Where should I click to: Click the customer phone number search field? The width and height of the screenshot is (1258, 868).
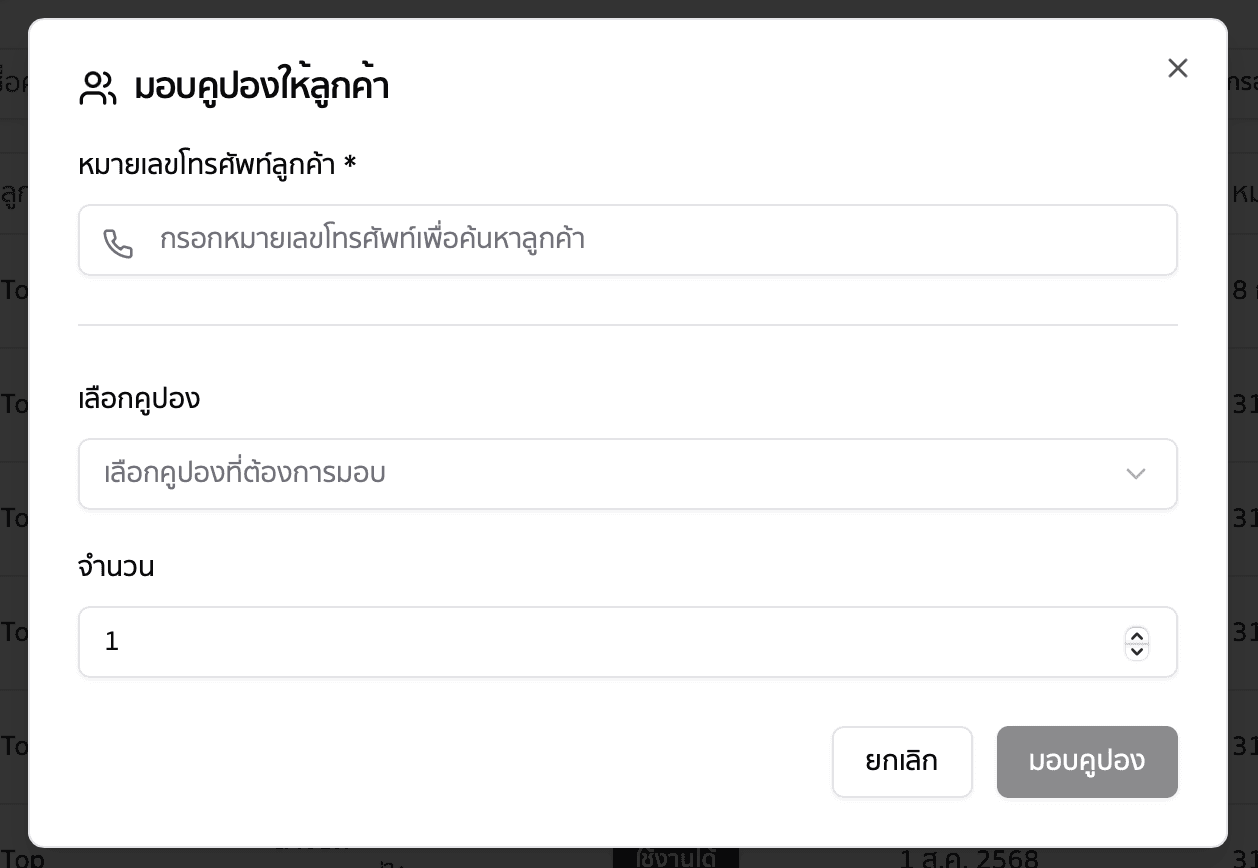click(x=600, y=240)
